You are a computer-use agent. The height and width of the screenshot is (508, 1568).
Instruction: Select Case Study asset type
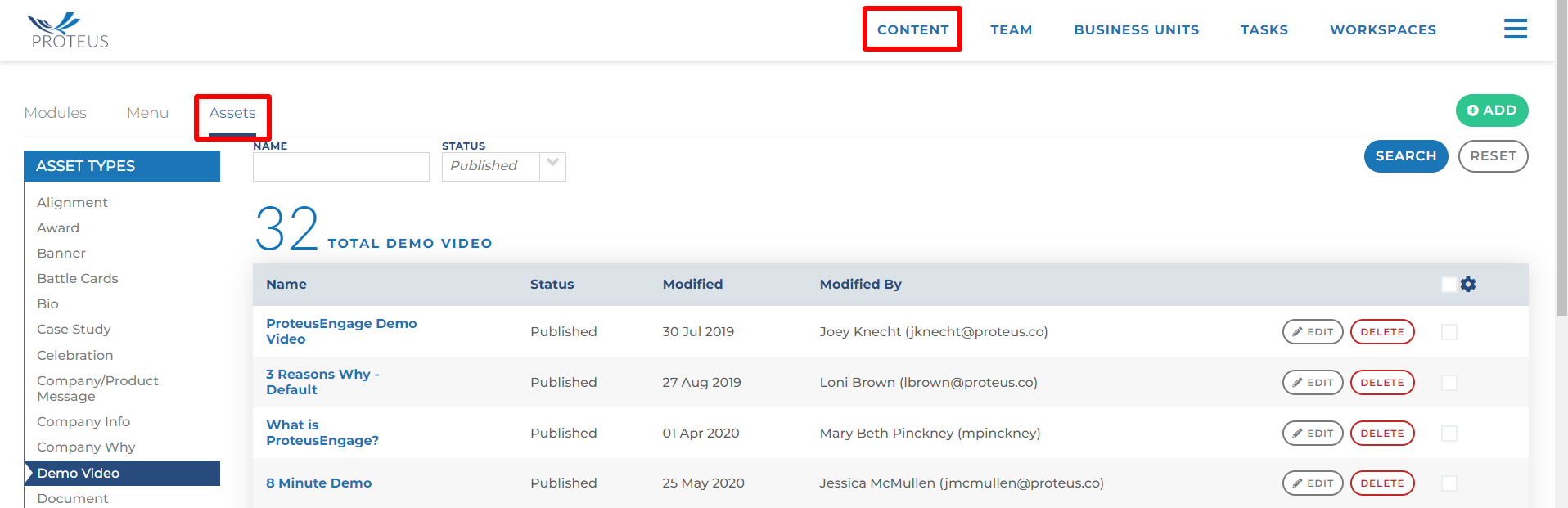pyautogui.click(x=74, y=329)
